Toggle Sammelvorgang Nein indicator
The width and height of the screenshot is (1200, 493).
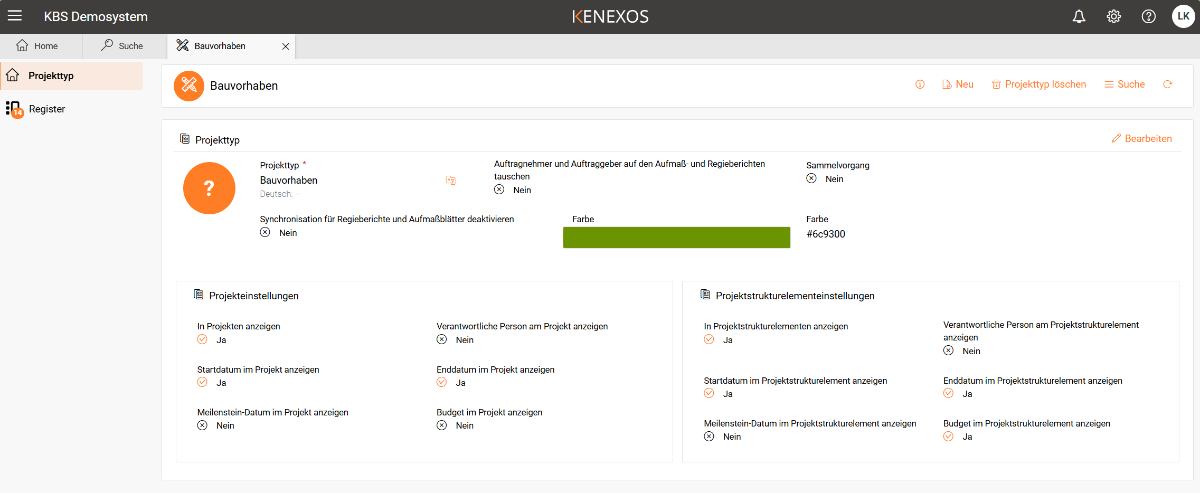point(811,178)
